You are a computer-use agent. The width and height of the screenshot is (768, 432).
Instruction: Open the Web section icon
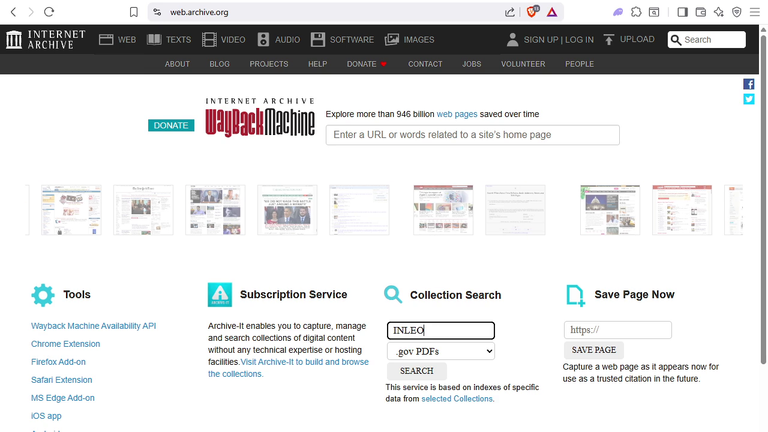pyautogui.click(x=106, y=40)
